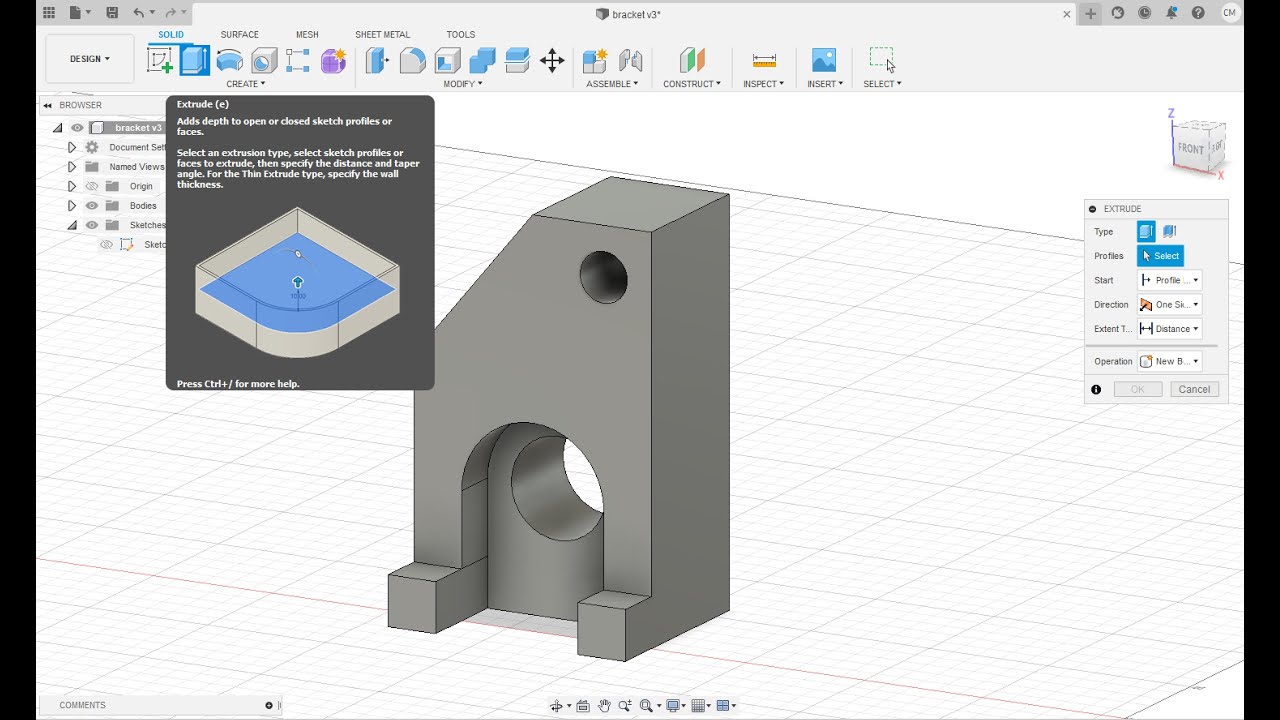Select the Press Pull tool
The image size is (1280, 720).
point(377,60)
